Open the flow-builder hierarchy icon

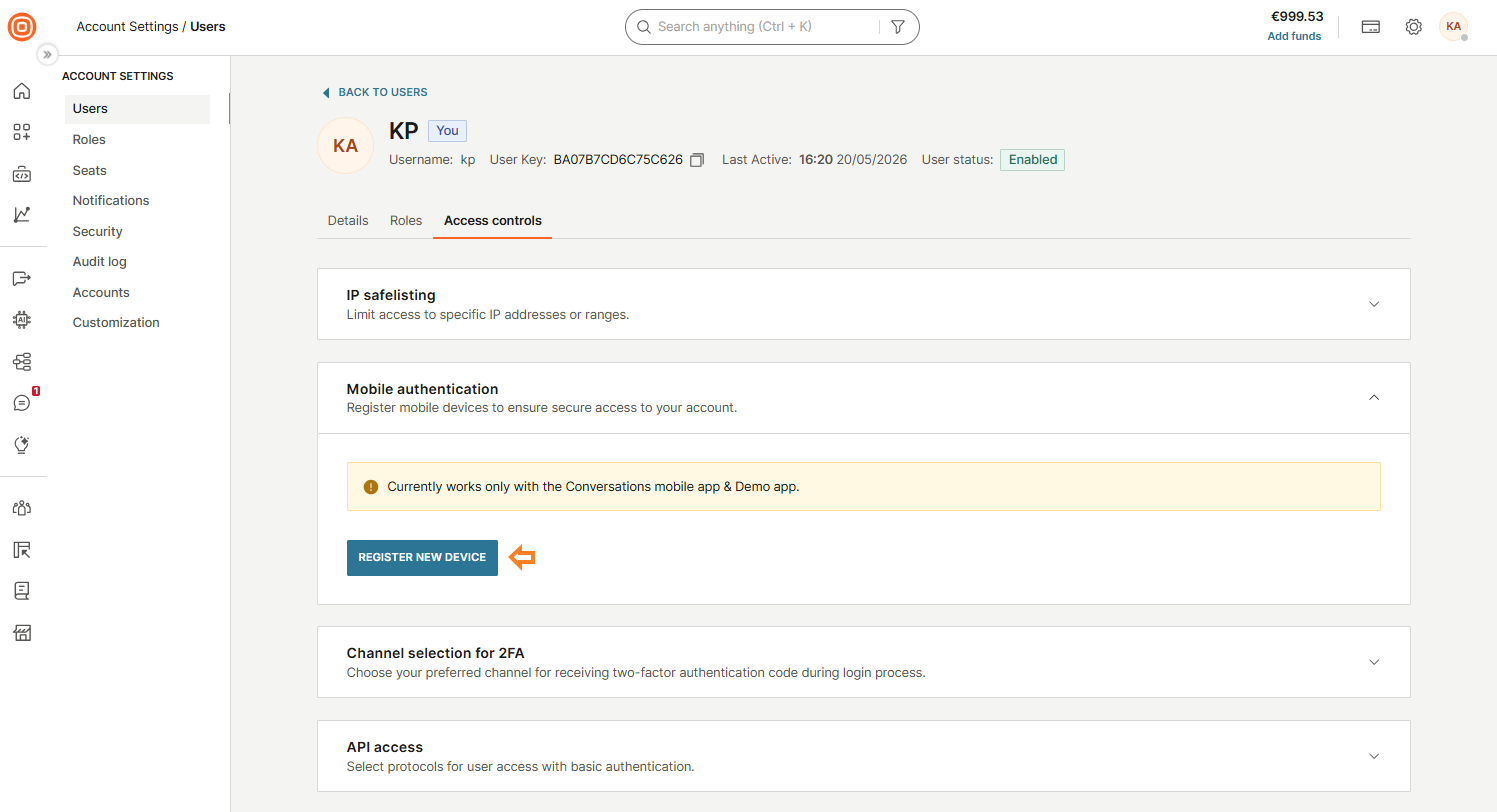22,361
